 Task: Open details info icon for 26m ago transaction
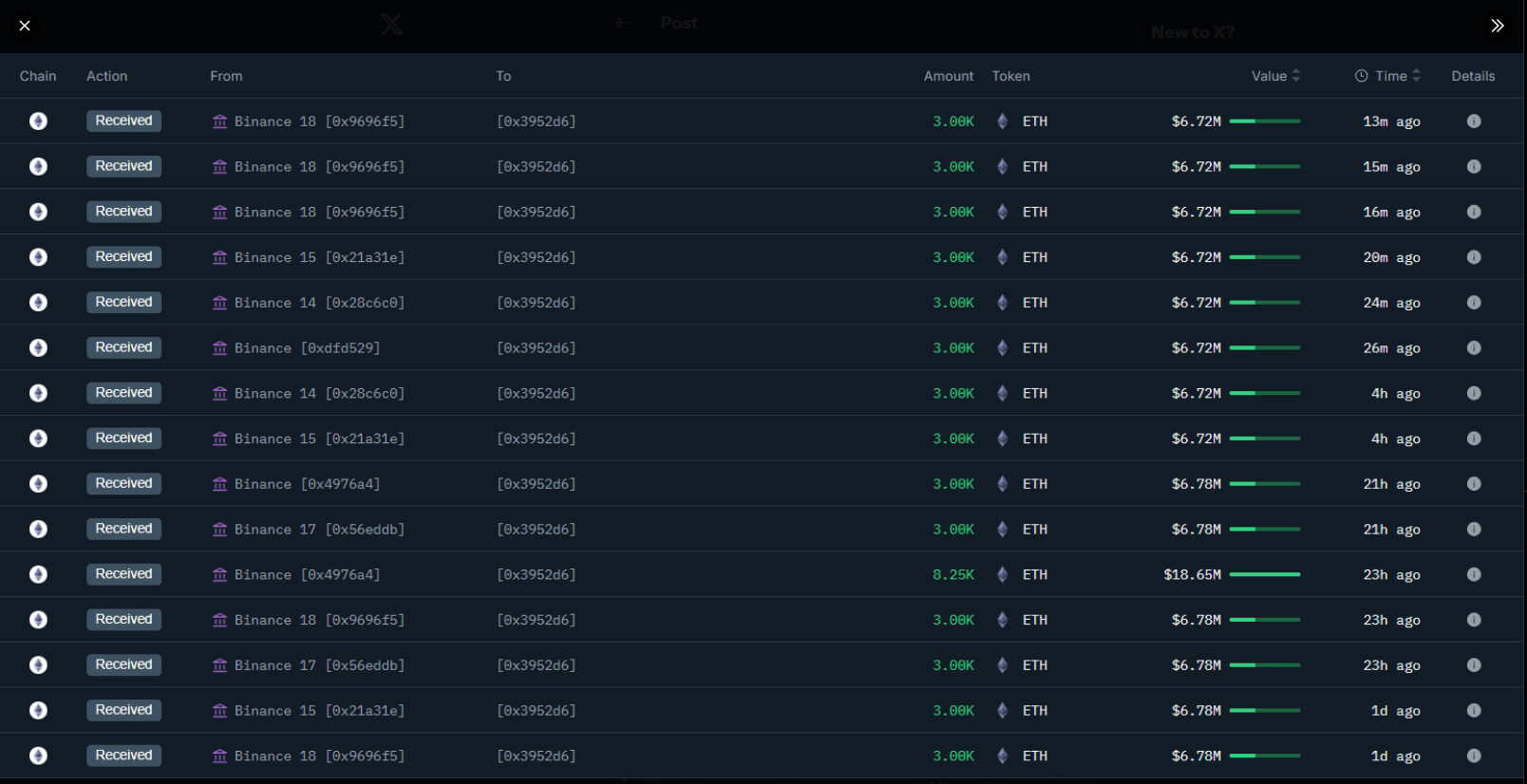(1473, 348)
